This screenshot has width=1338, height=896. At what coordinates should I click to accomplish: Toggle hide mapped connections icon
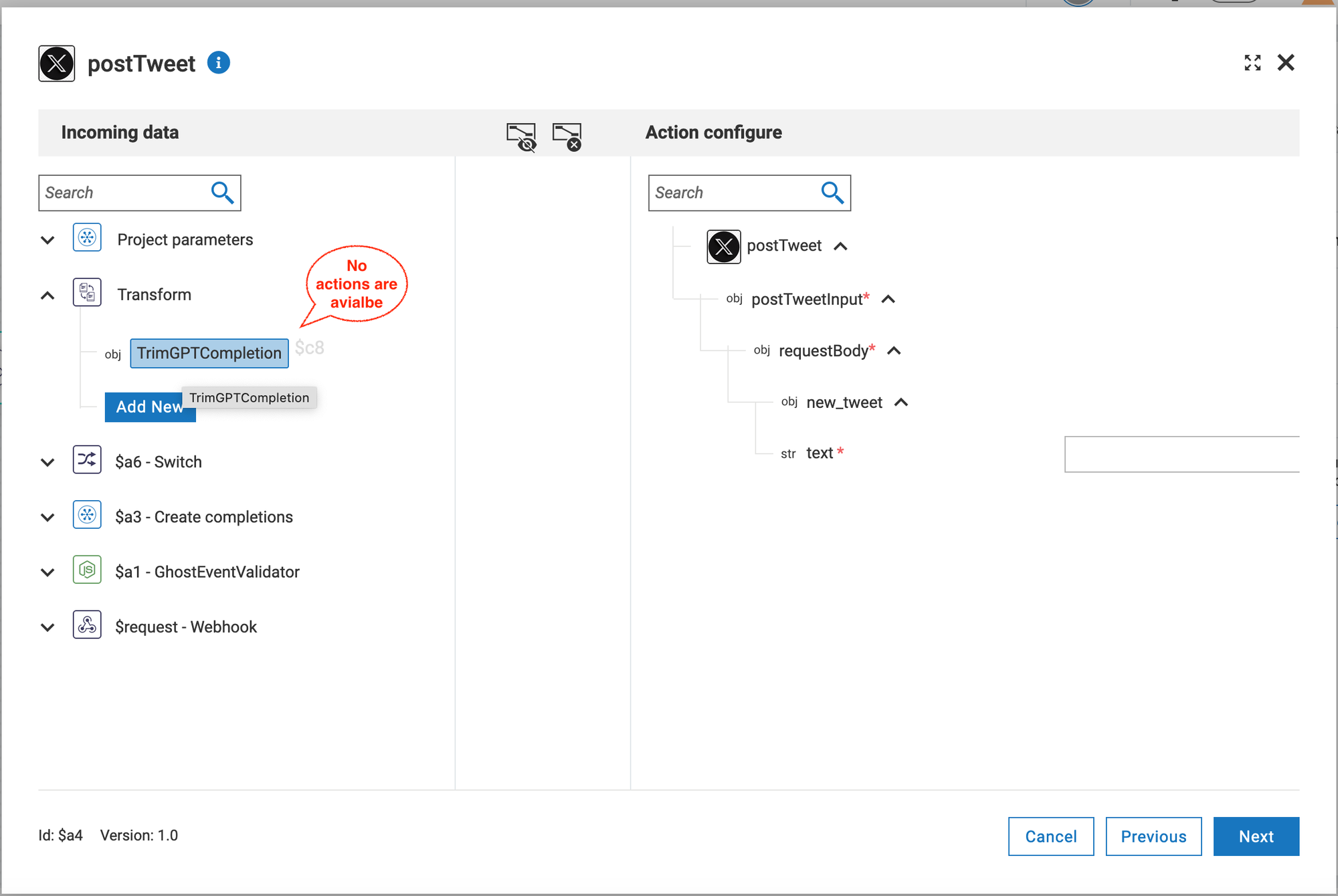[521, 136]
